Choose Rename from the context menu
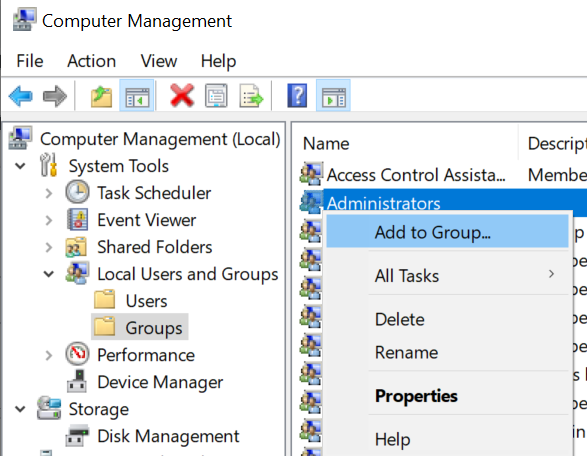This screenshot has height=456, width=587. [447, 352]
